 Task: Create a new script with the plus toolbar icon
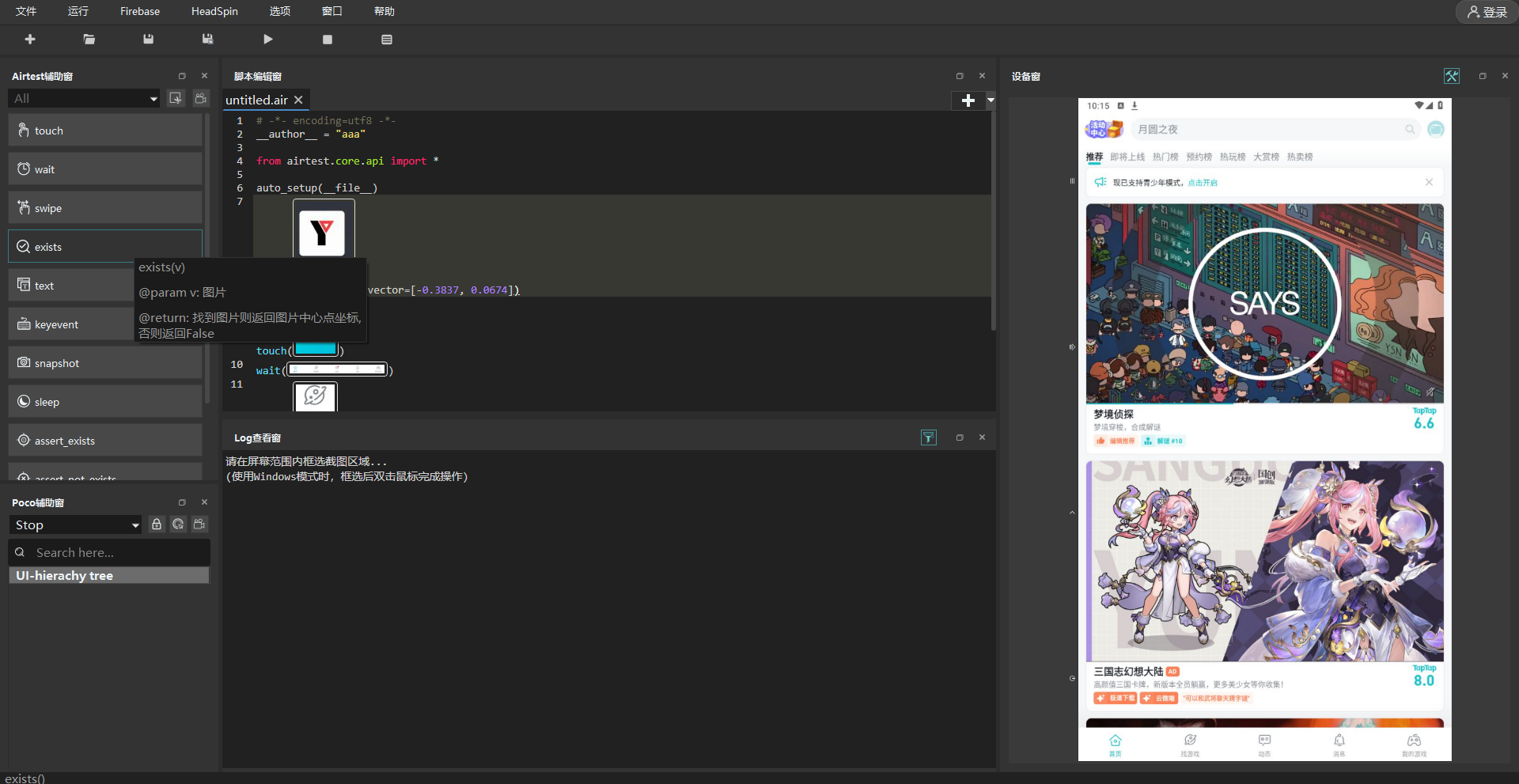click(x=30, y=40)
